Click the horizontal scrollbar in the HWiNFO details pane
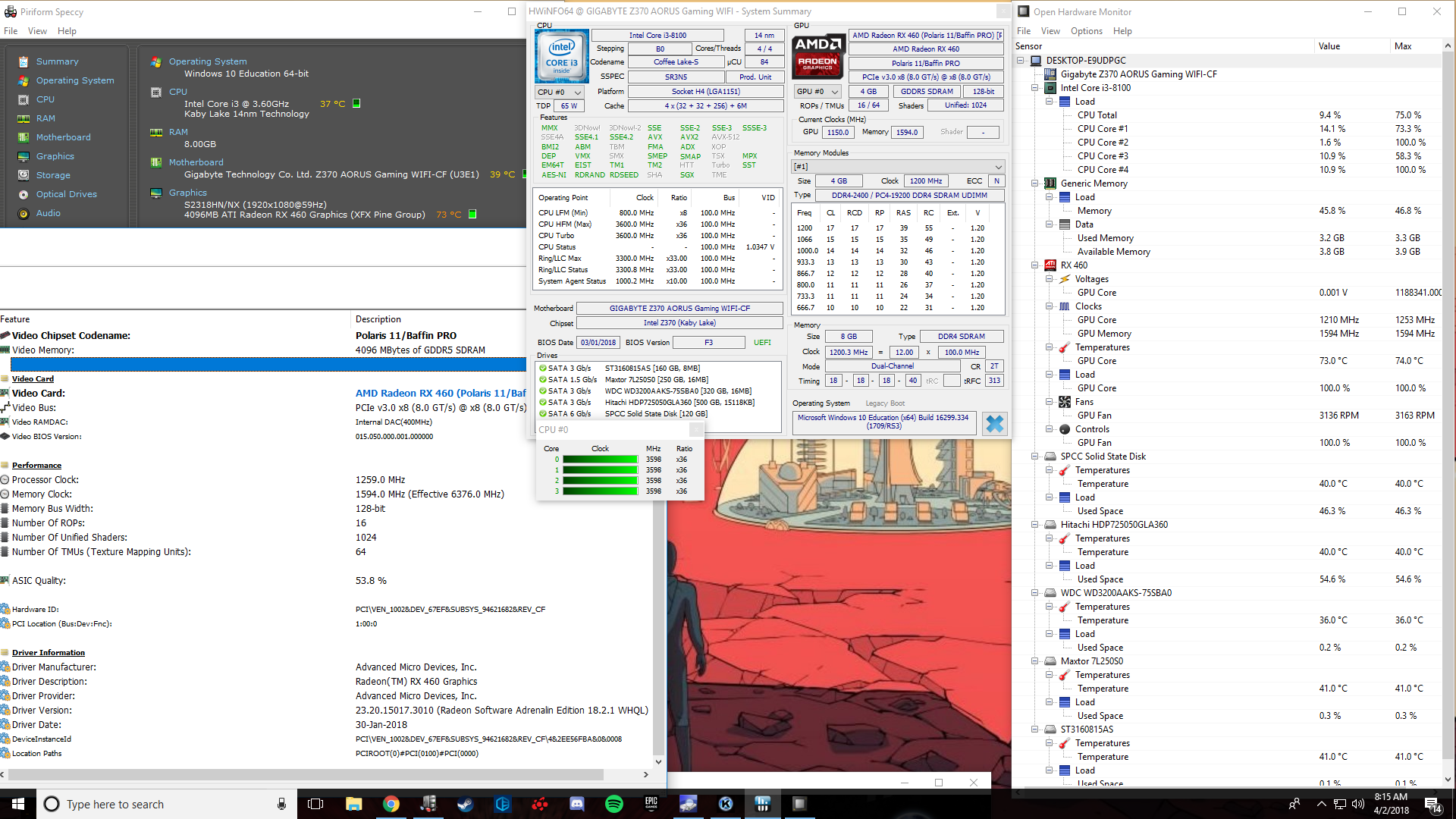The height and width of the screenshot is (819, 1456). click(305, 775)
